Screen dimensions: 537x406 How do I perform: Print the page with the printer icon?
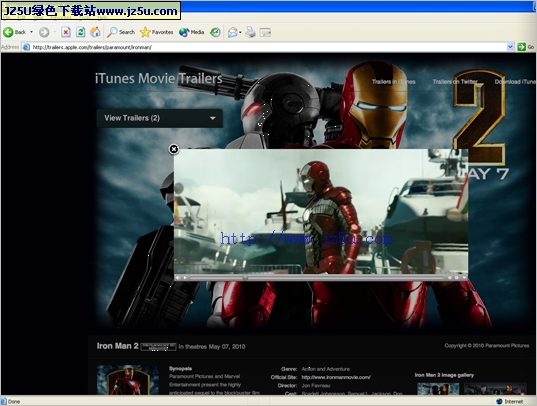[250, 32]
